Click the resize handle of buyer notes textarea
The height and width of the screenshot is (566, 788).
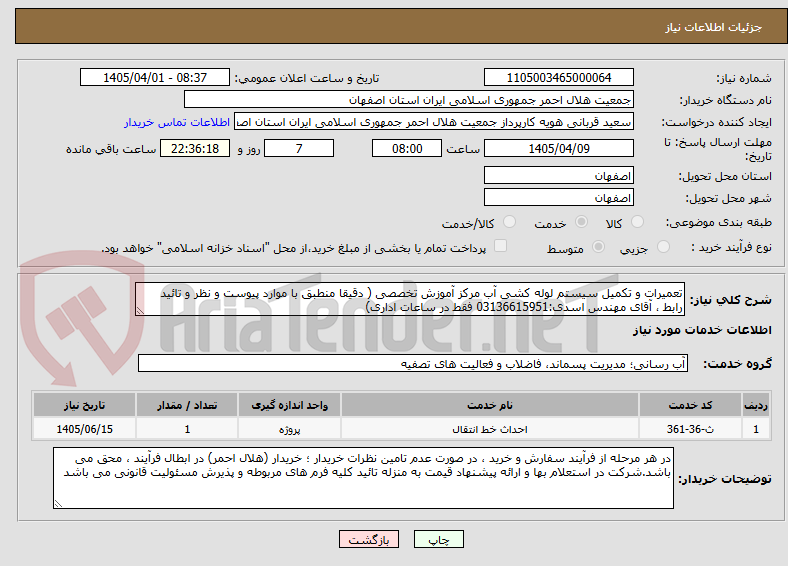58,503
